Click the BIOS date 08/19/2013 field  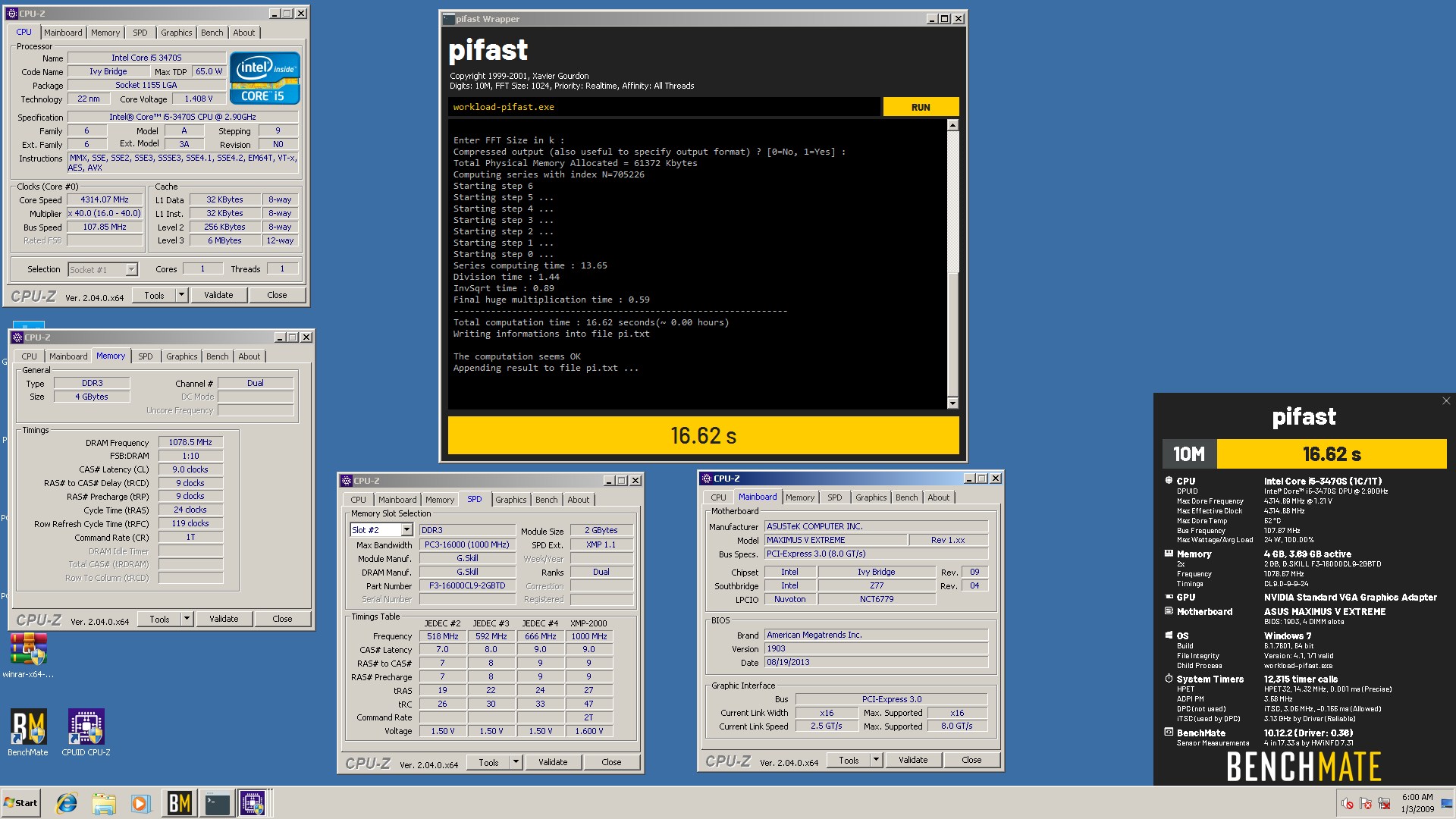[x=876, y=662]
